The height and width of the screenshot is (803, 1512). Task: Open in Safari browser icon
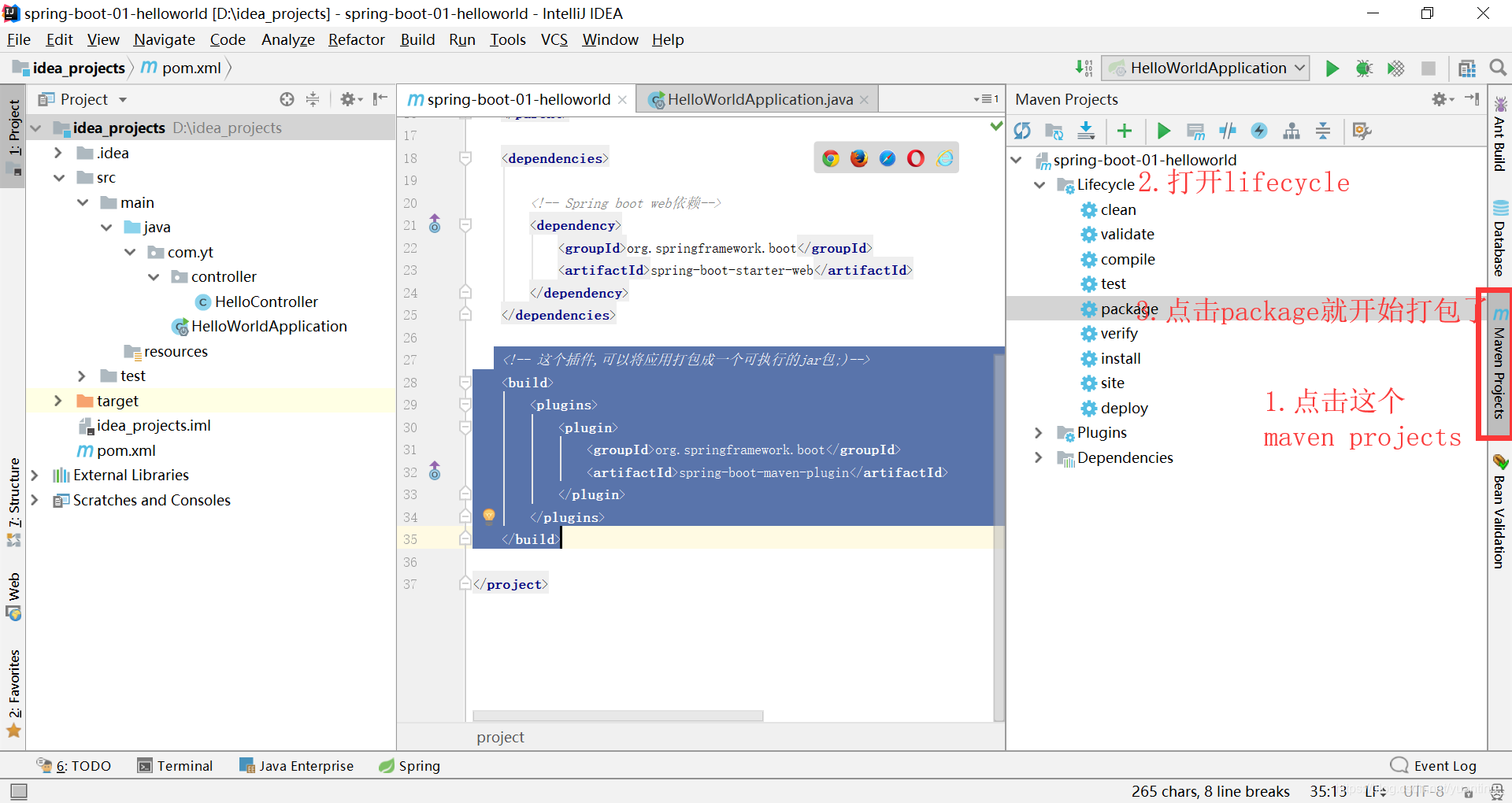pos(888,158)
